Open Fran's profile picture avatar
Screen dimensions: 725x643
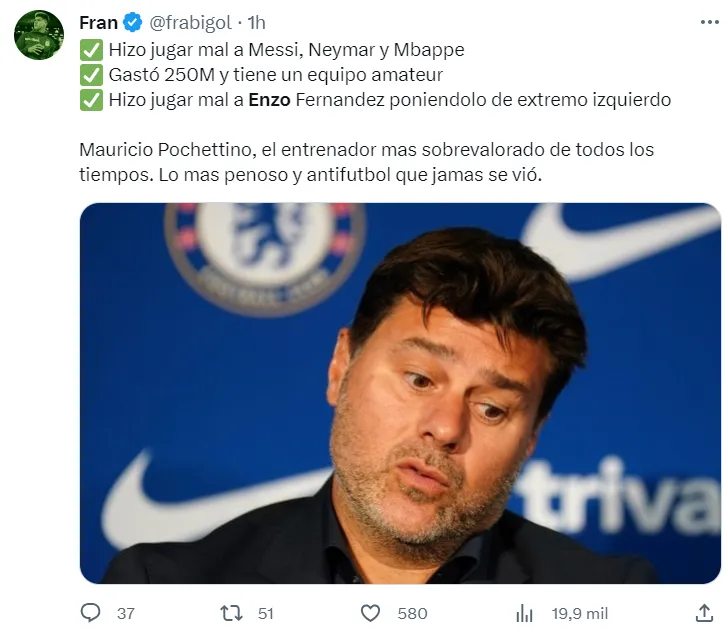pyautogui.click(x=39, y=34)
